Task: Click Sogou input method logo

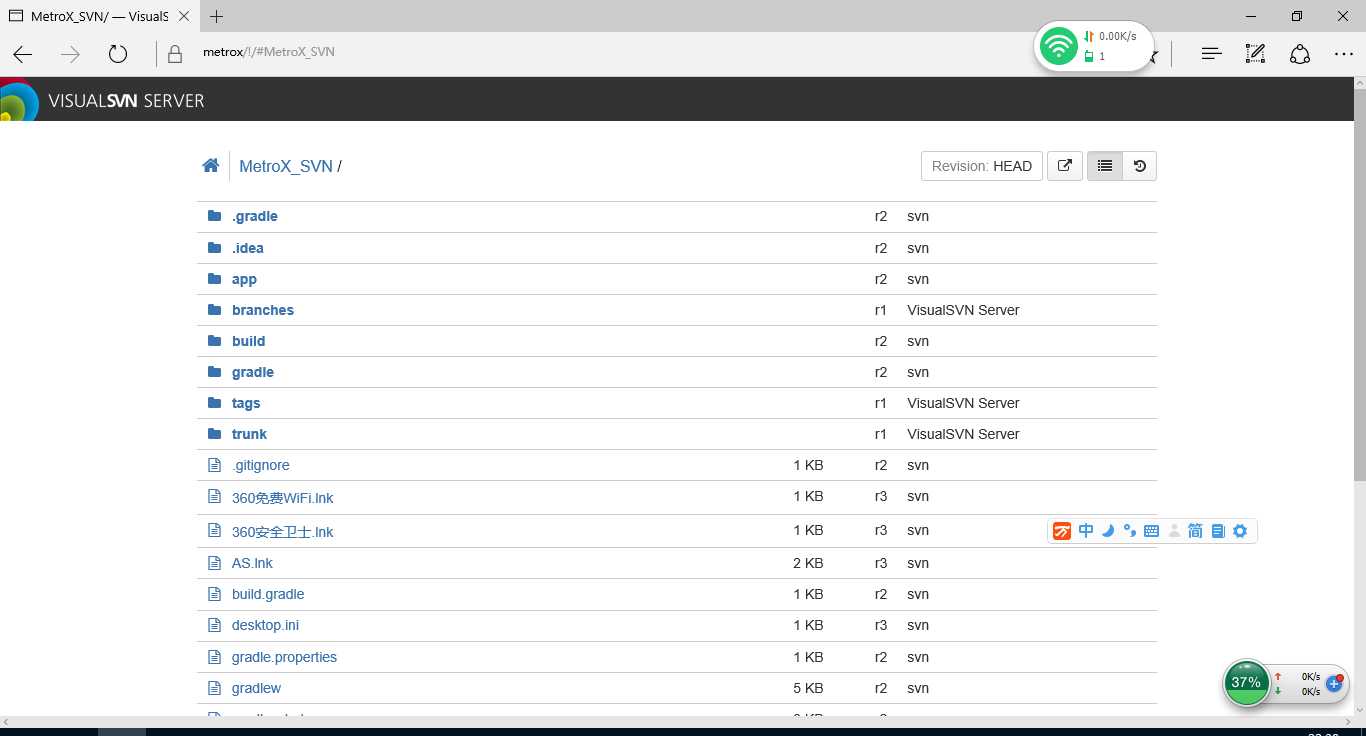Action: pos(1062,531)
